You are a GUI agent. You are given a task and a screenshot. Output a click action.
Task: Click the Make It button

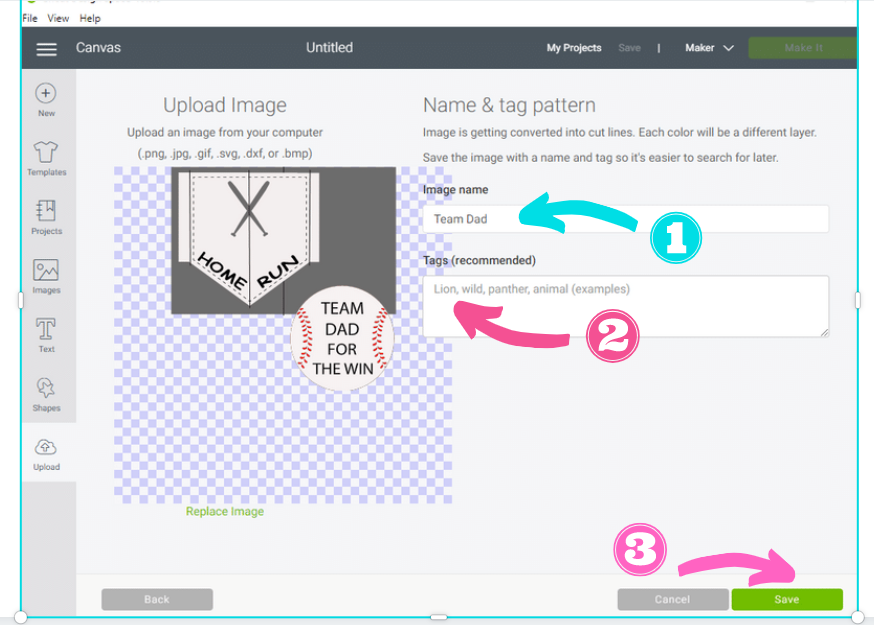[803, 48]
